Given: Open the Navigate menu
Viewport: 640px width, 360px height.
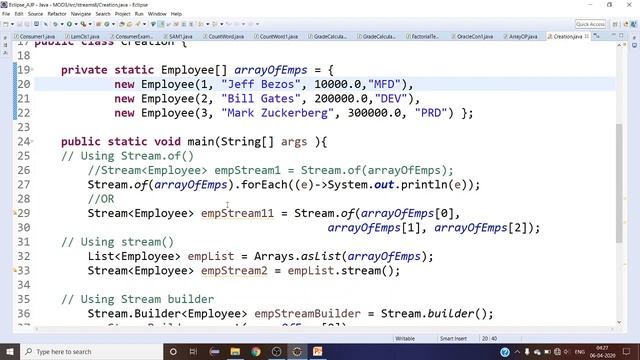Looking at the screenshot, I should [81, 14].
